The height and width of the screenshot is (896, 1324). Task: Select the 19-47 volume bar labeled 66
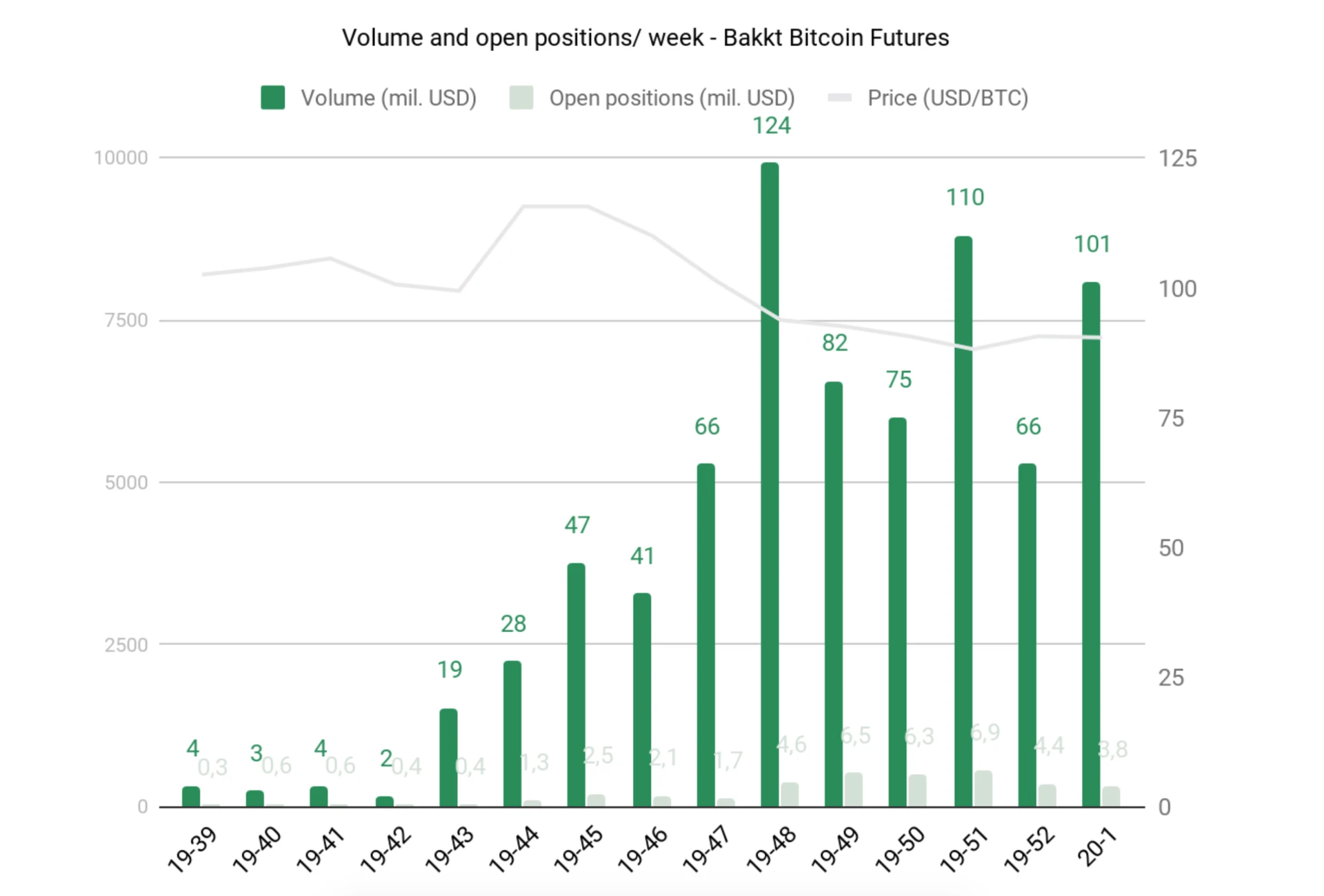pos(705,635)
